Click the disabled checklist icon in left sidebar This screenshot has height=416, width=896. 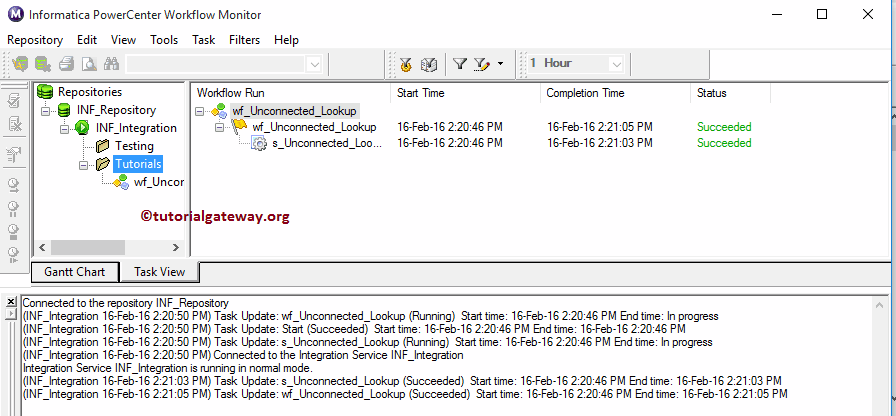(x=14, y=102)
